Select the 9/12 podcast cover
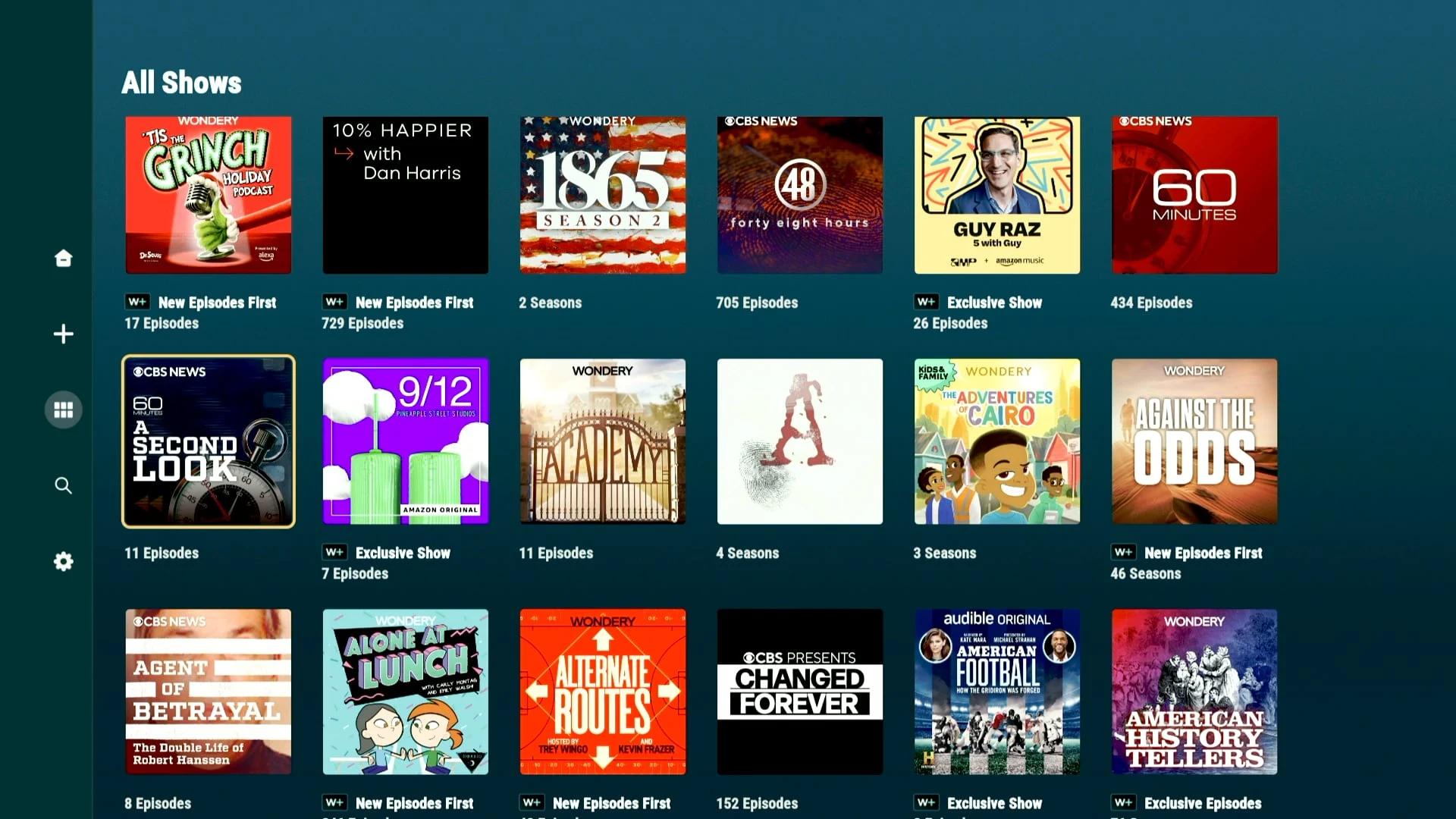Screen dimensions: 1456x819 (406, 441)
